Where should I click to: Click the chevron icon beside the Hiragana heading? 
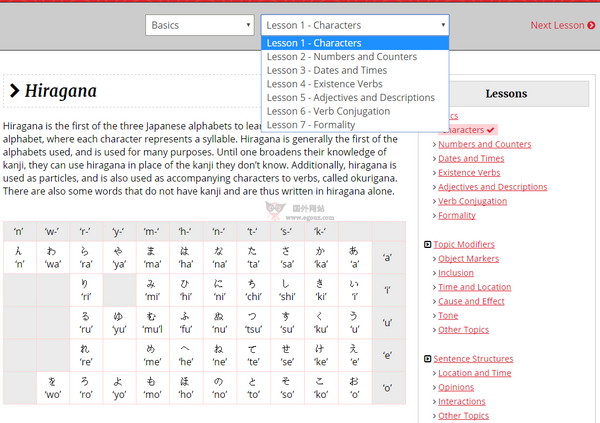click(x=14, y=92)
